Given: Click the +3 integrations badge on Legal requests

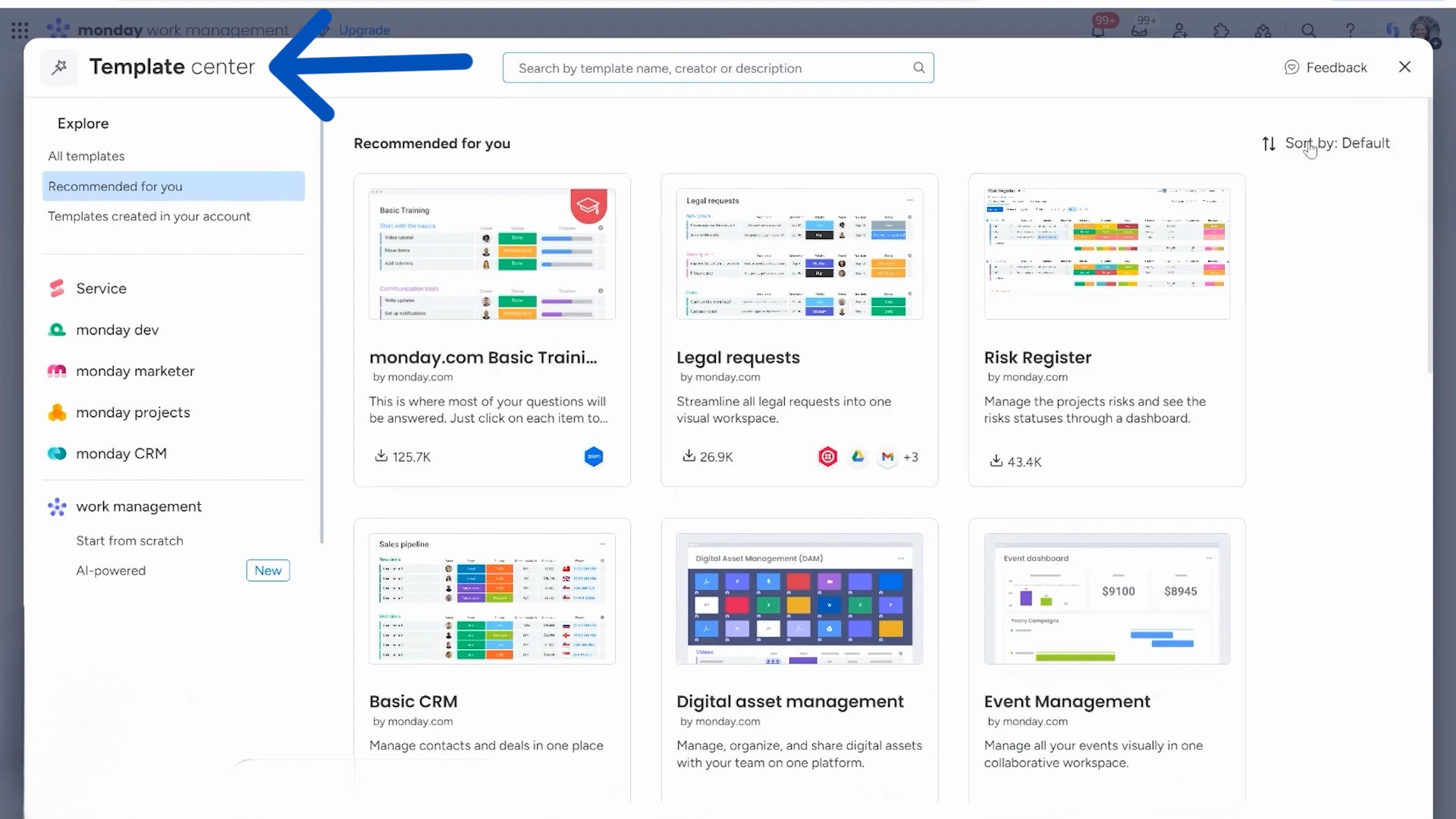Looking at the screenshot, I should coord(911,457).
